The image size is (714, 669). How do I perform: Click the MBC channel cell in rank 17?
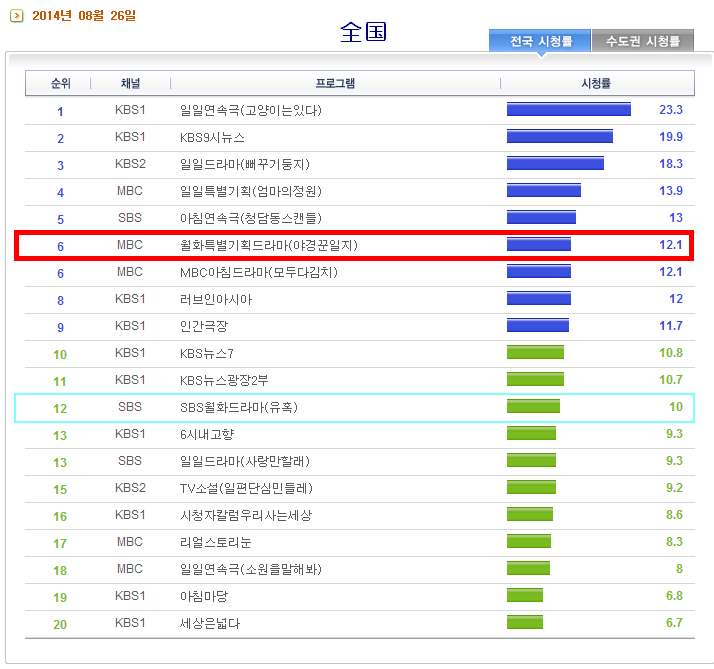(x=130, y=542)
